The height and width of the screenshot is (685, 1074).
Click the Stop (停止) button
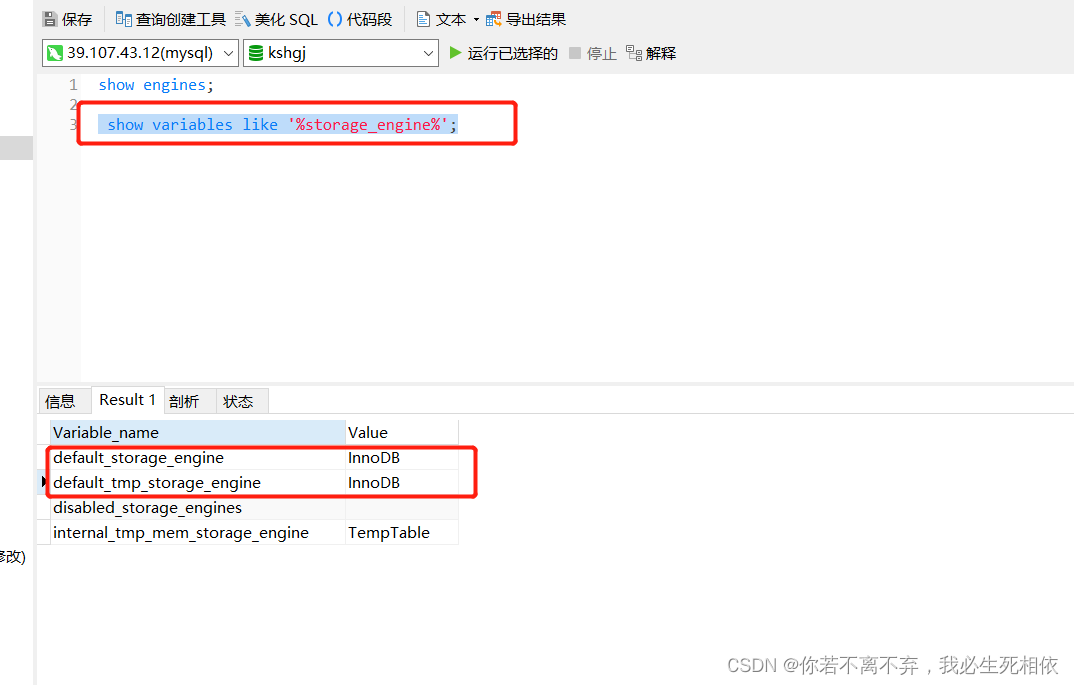coord(593,53)
